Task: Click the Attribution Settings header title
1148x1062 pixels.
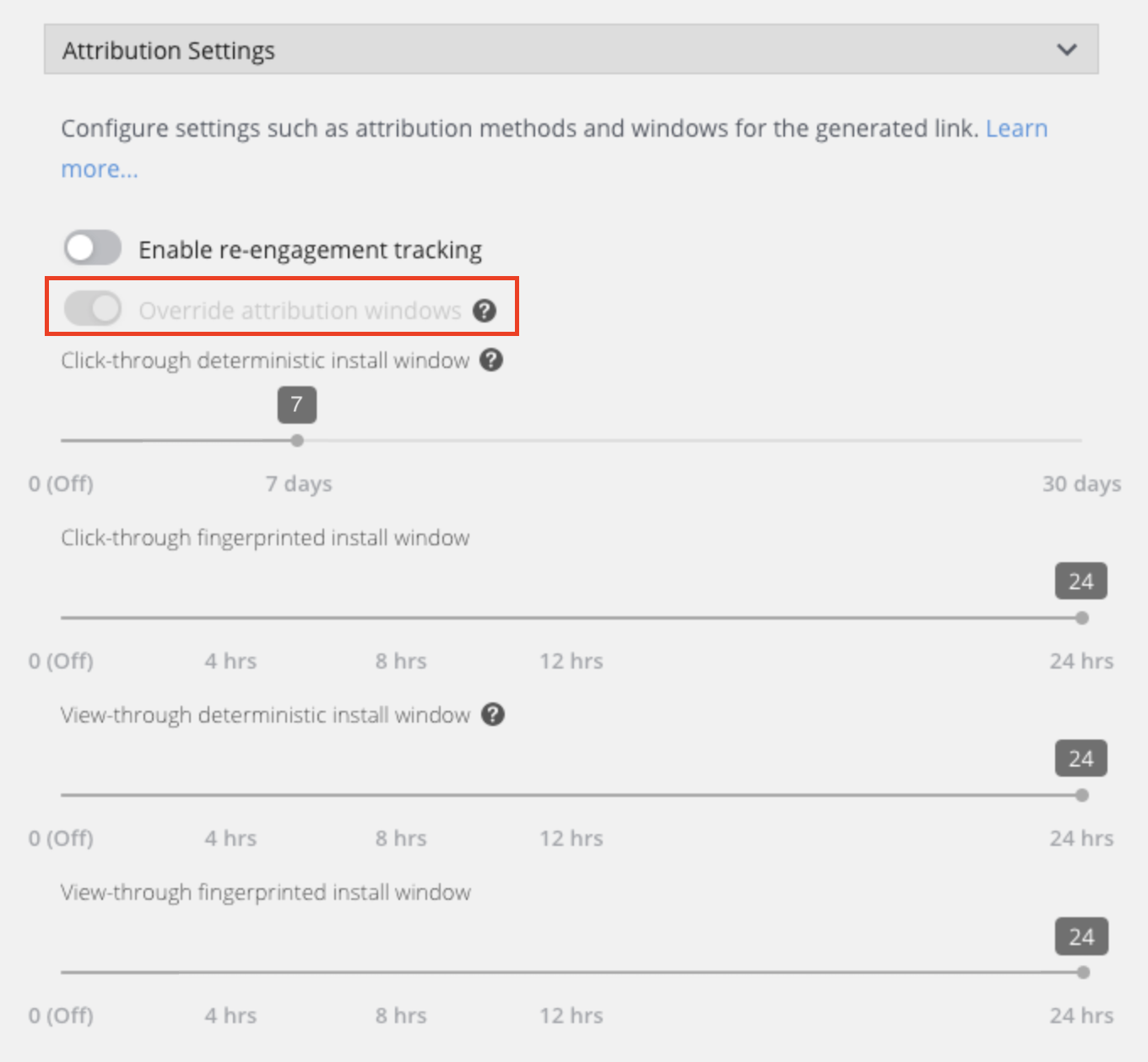Action: 169,51
